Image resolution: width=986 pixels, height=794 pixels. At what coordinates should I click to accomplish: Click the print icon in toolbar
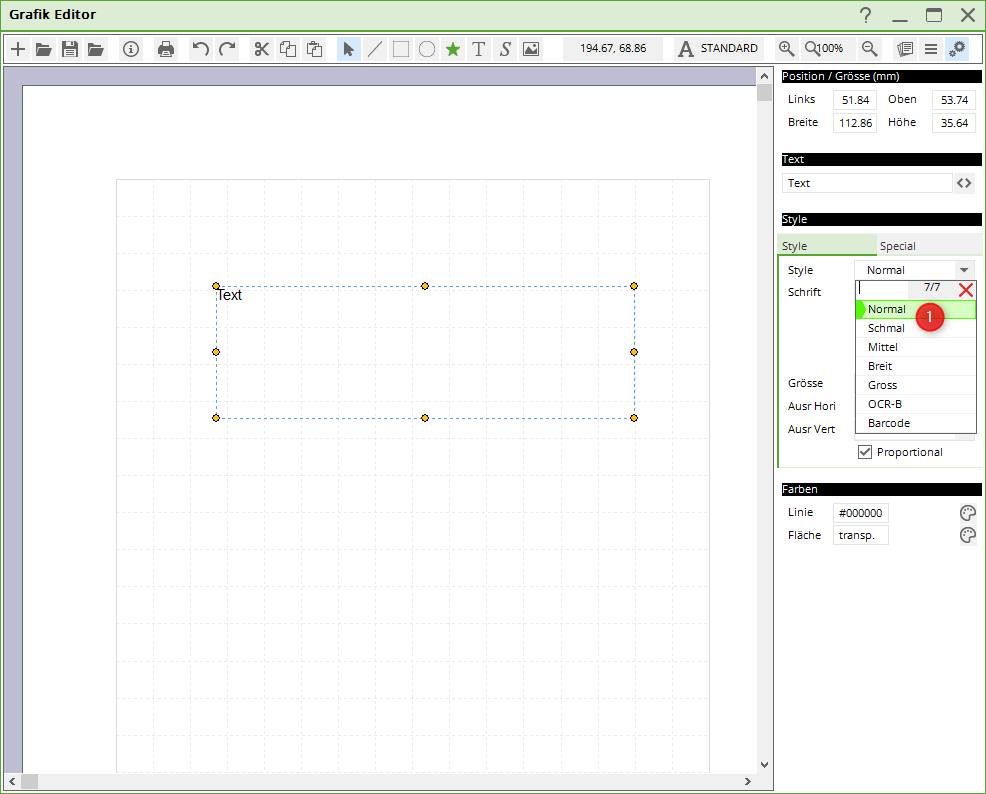[166, 49]
